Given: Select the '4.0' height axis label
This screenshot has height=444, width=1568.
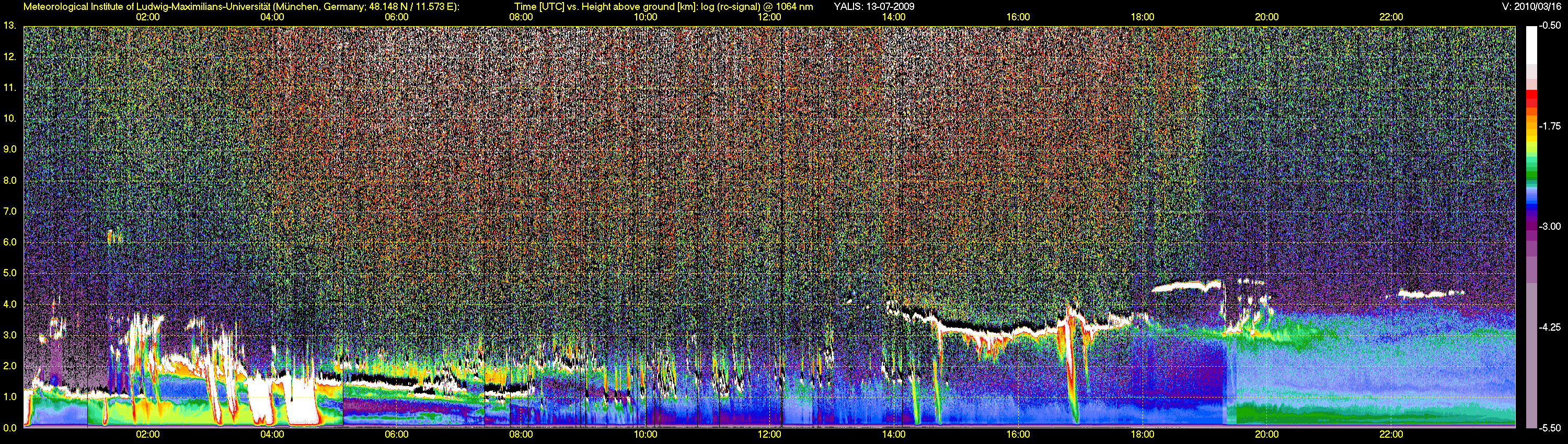Looking at the screenshot, I should click(10, 304).
